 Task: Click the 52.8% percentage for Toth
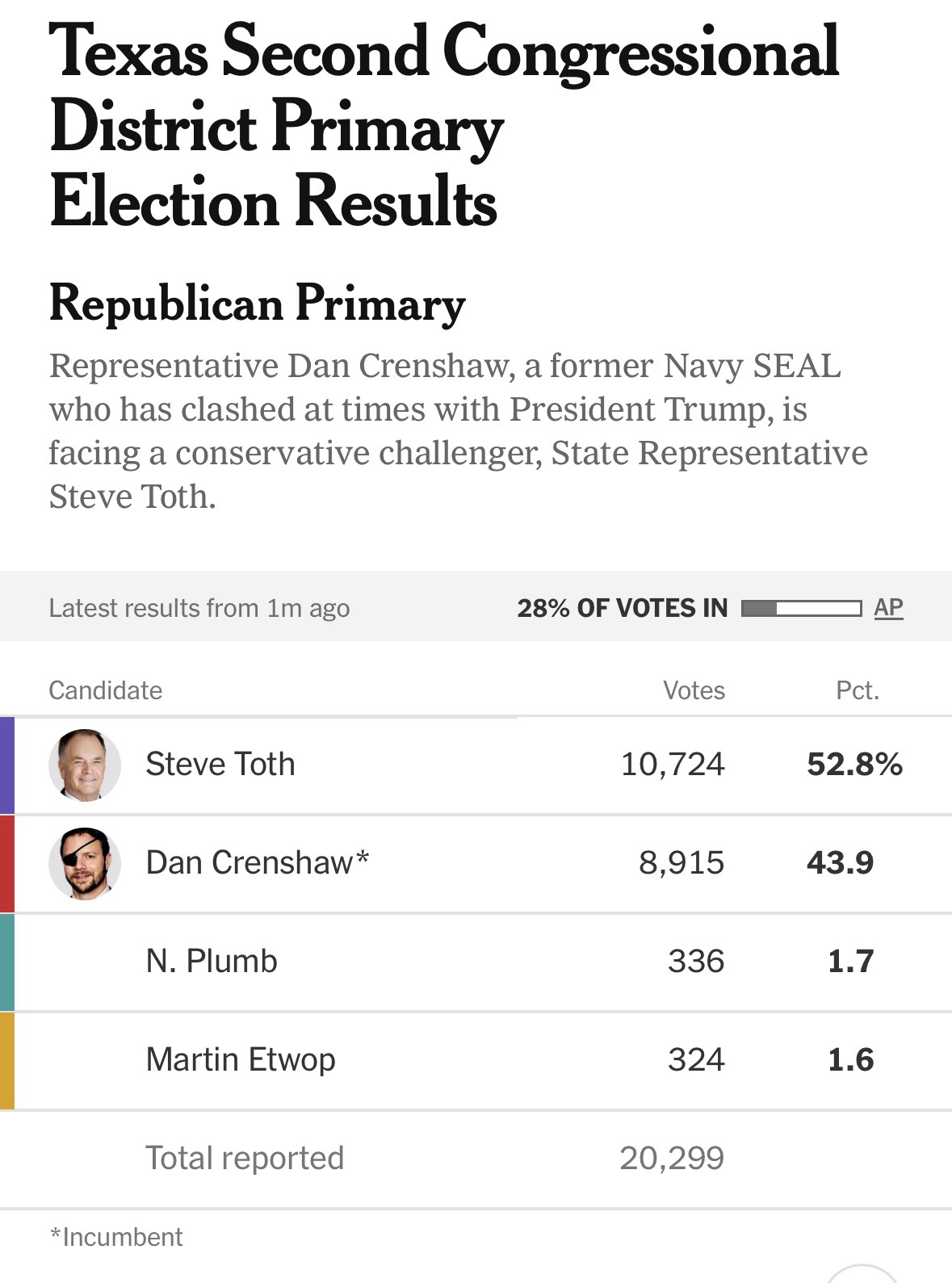pyautogui.click(x=854, y=764)
